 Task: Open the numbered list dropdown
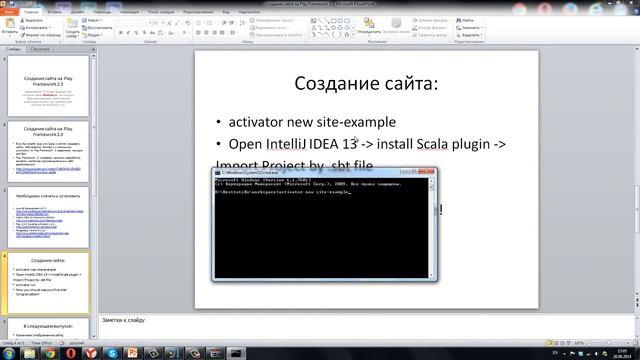(211, 23)
